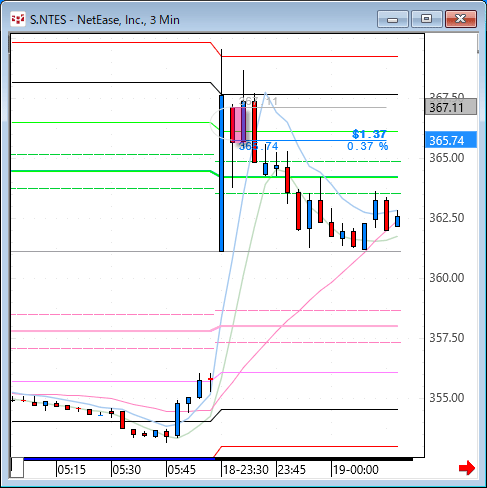Click the chart window app icon
The height and width of the screenshot is (488, 487).
[x=18, y=19]
